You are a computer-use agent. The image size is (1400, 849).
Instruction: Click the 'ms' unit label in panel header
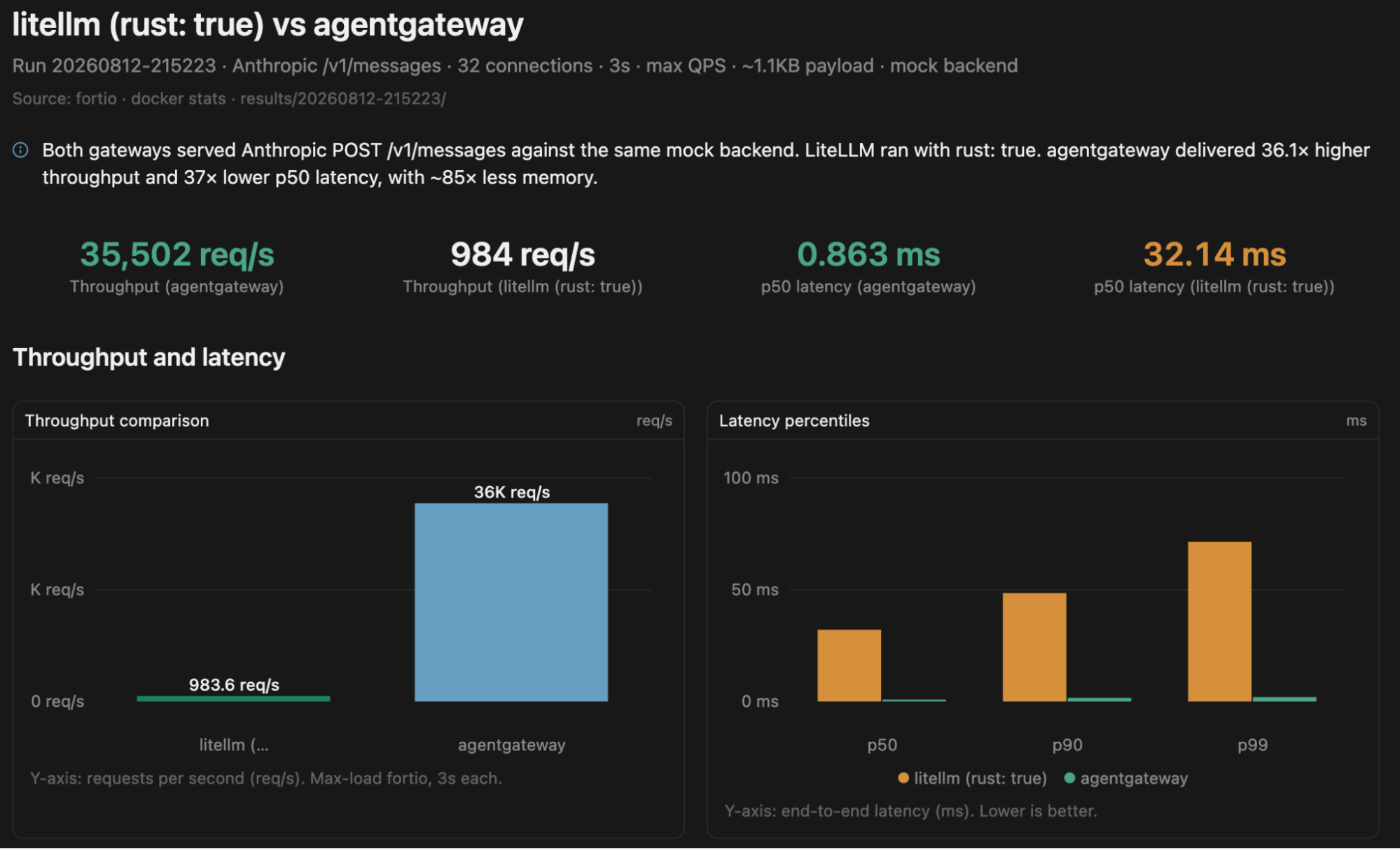pyautogui.click(x=1356, y=421)
